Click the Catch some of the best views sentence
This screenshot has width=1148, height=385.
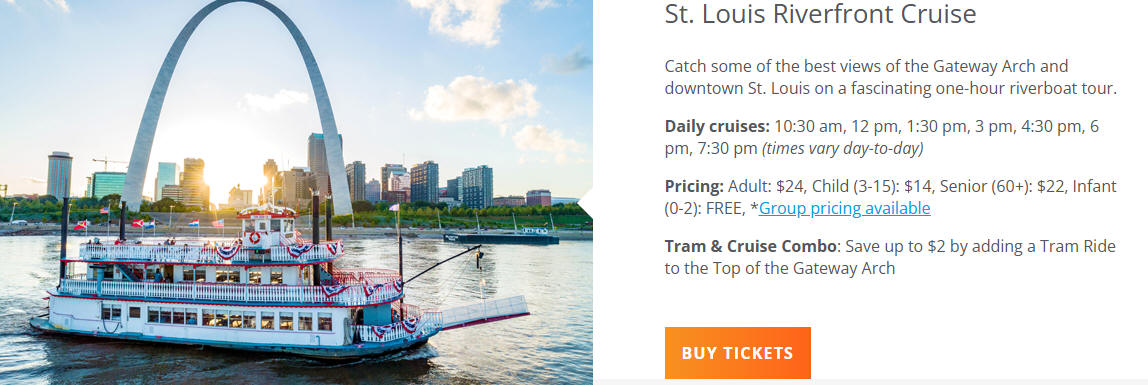[x=890, y=78]
